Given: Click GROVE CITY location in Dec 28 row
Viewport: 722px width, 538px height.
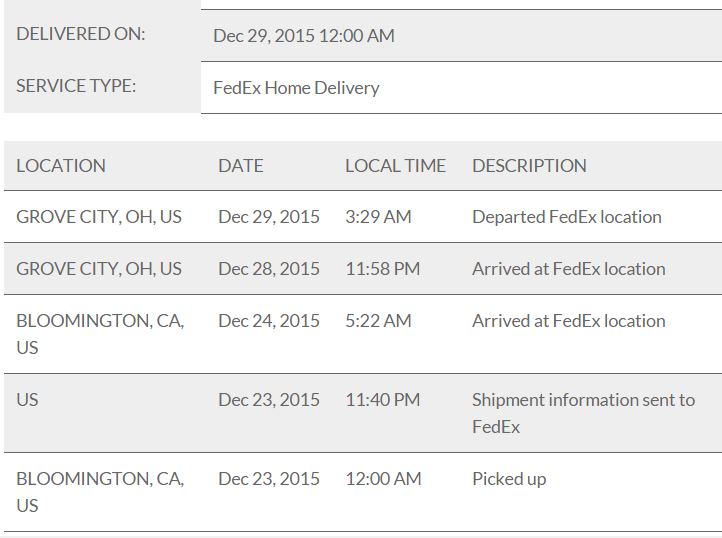Looking at the screenshot, I should point(99,268).
